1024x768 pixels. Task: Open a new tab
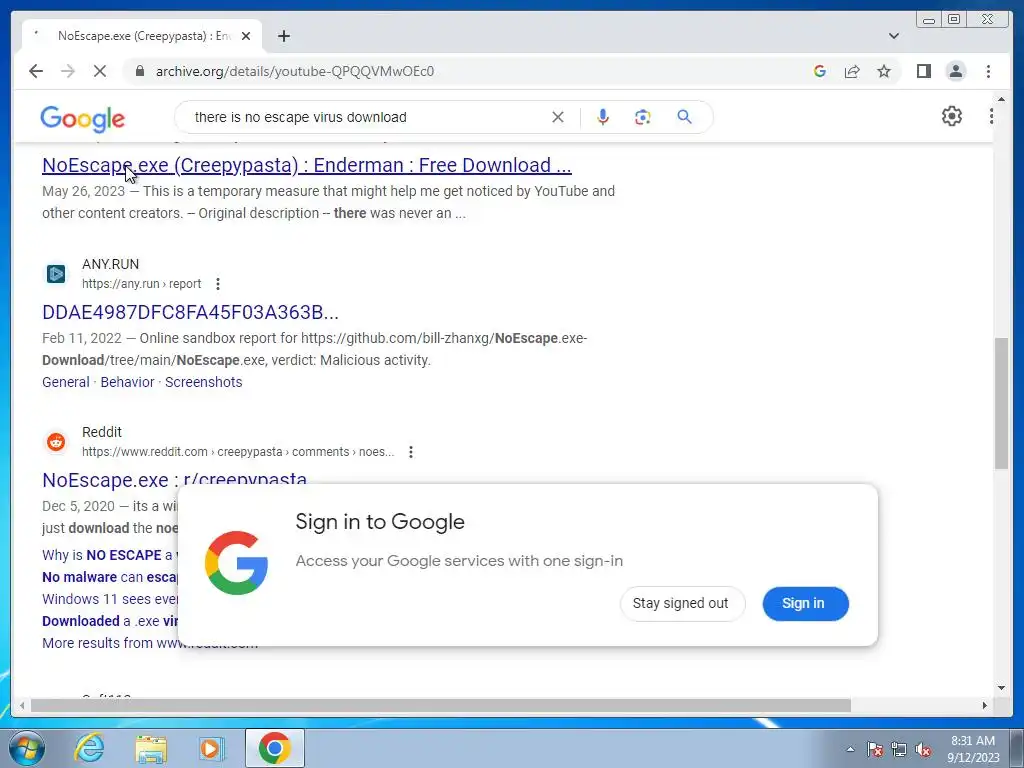coord(283,36)
